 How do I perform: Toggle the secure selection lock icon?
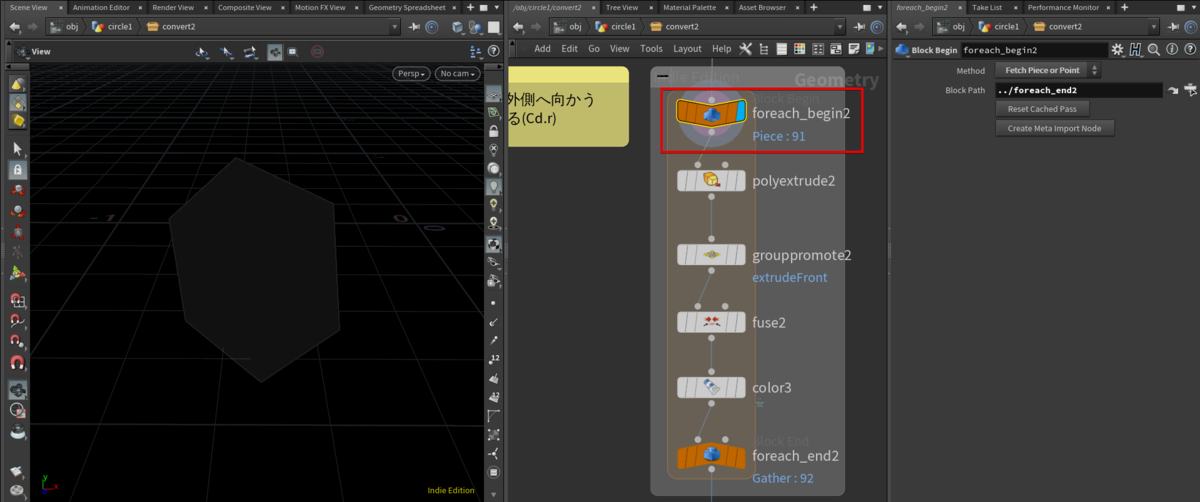pyautogui.click(x=17, y=170)
